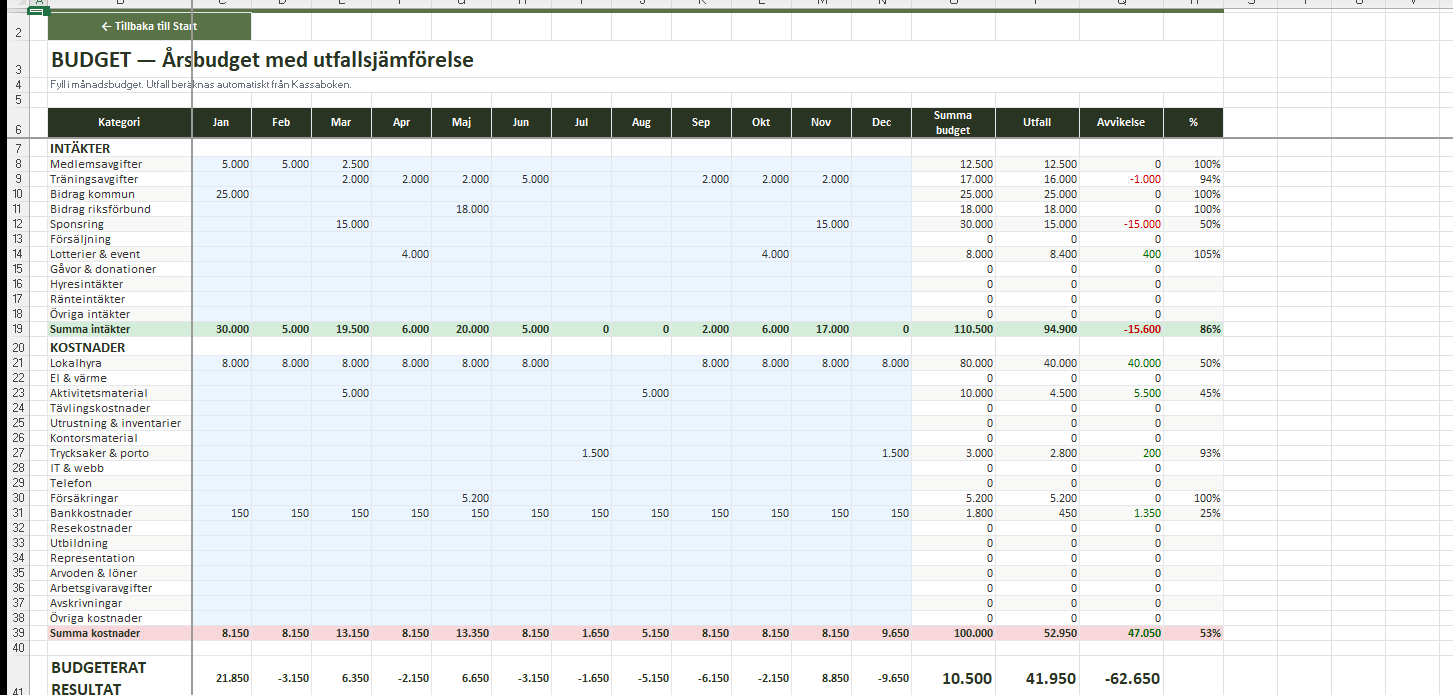Click the Lokalhyra December value 8.000

click(x=881, y=364)
